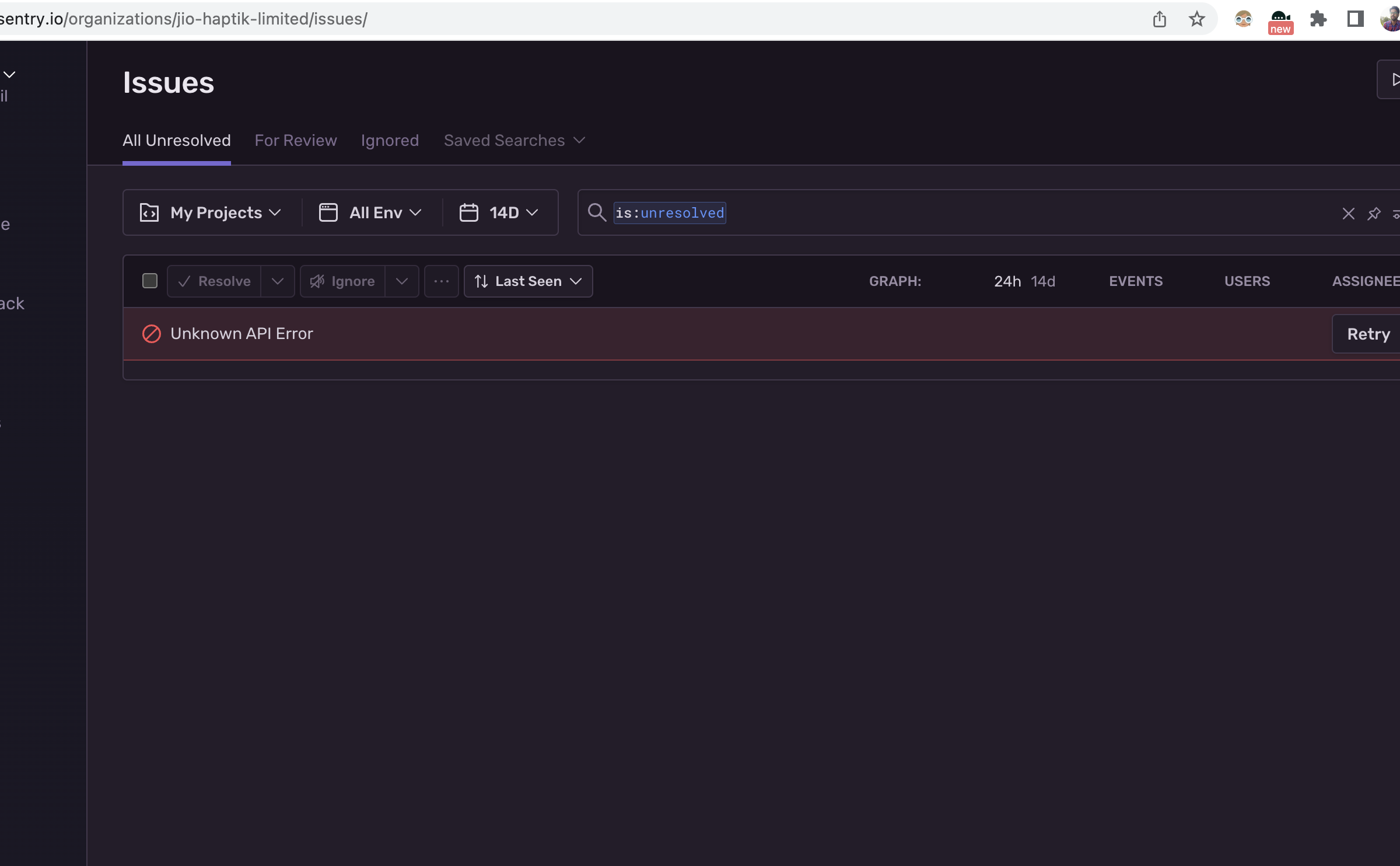Open the extension with the 'new' badge
Image resolution: width=1400 pixels, height=866 pixels.
coord(1280,22)
